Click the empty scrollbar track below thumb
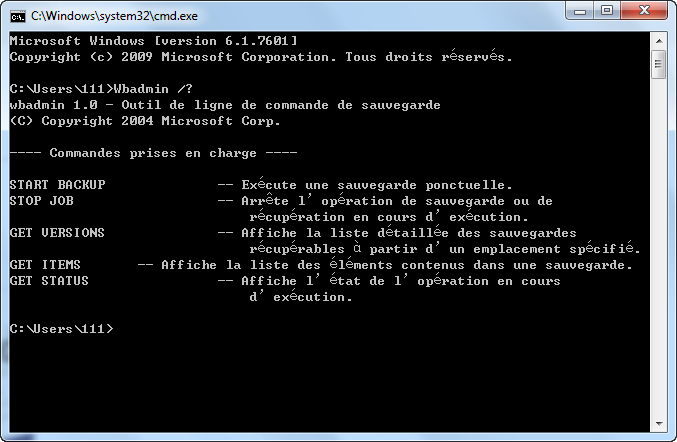677x442 pixels. pos(659,246)
